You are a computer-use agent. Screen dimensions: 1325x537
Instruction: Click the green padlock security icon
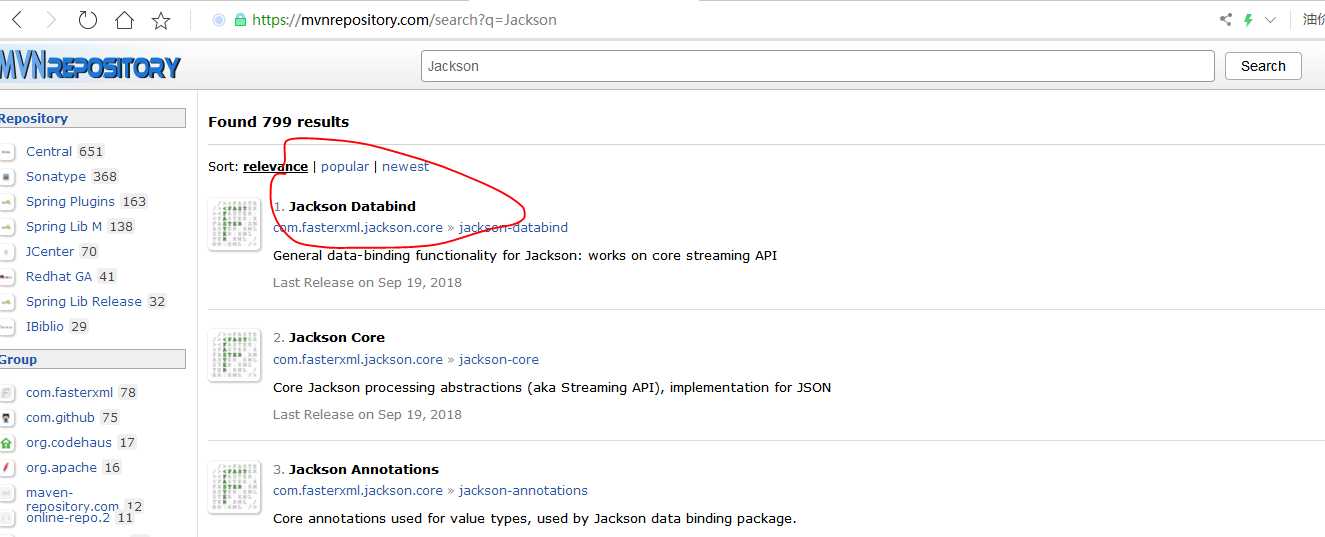[x=240, y=19]
